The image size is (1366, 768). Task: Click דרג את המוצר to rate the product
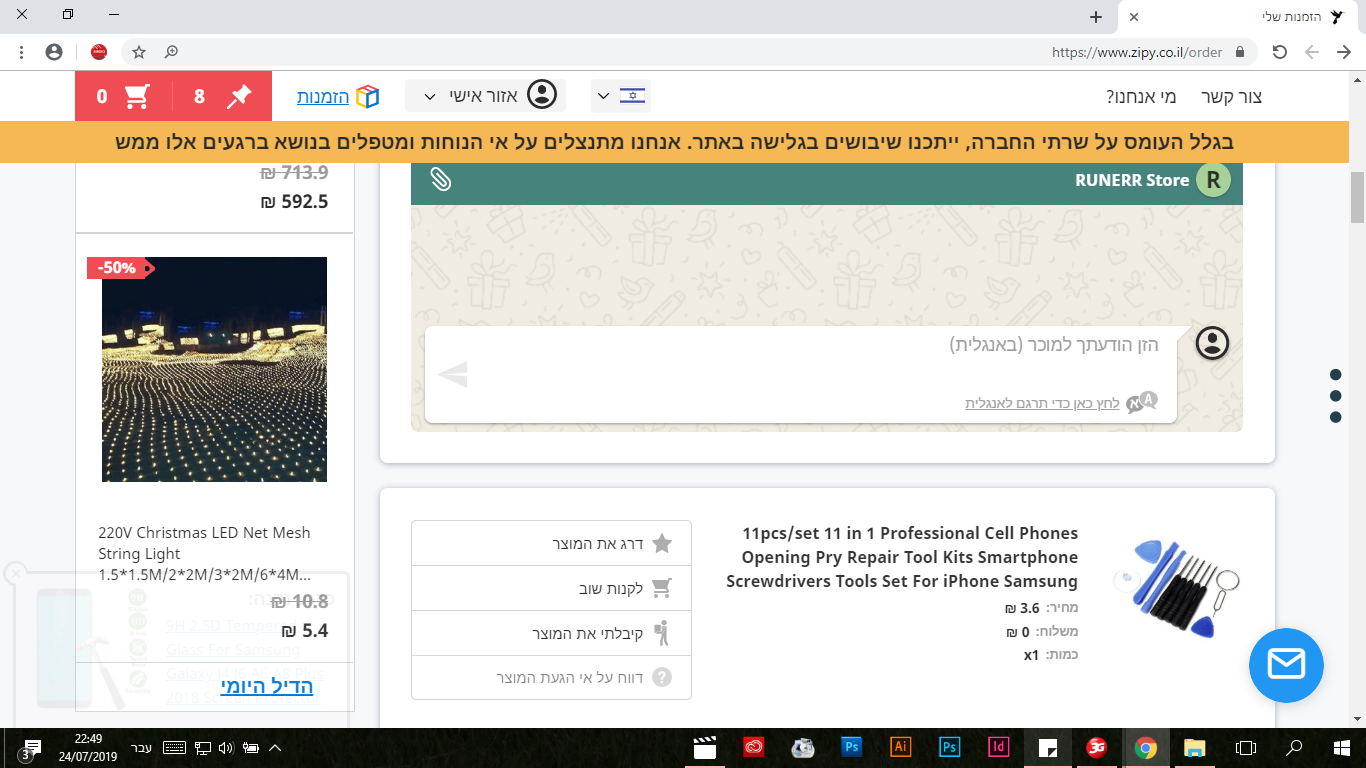click(551, 544)
